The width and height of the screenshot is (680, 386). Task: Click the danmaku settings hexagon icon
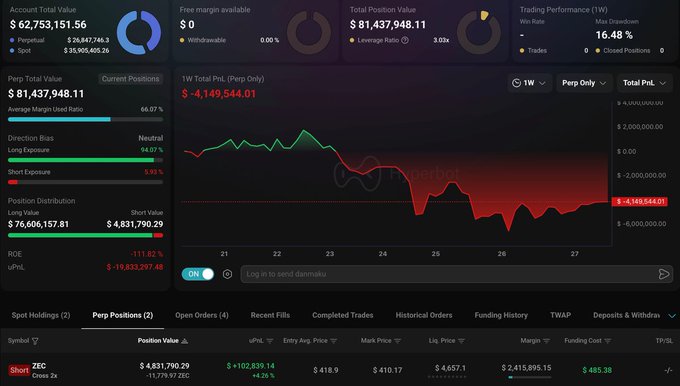(x=227, y=274)
